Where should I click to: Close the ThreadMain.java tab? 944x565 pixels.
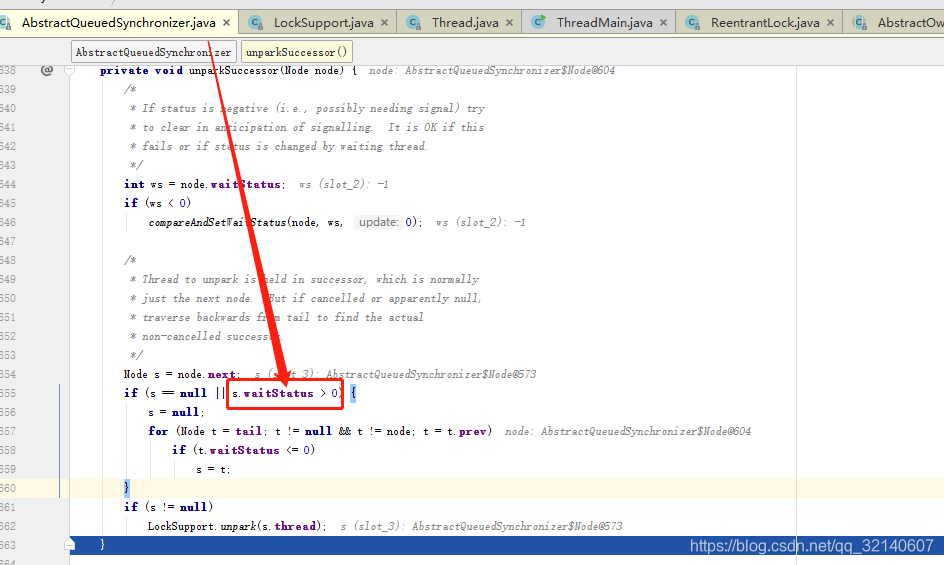click(663, 23)
